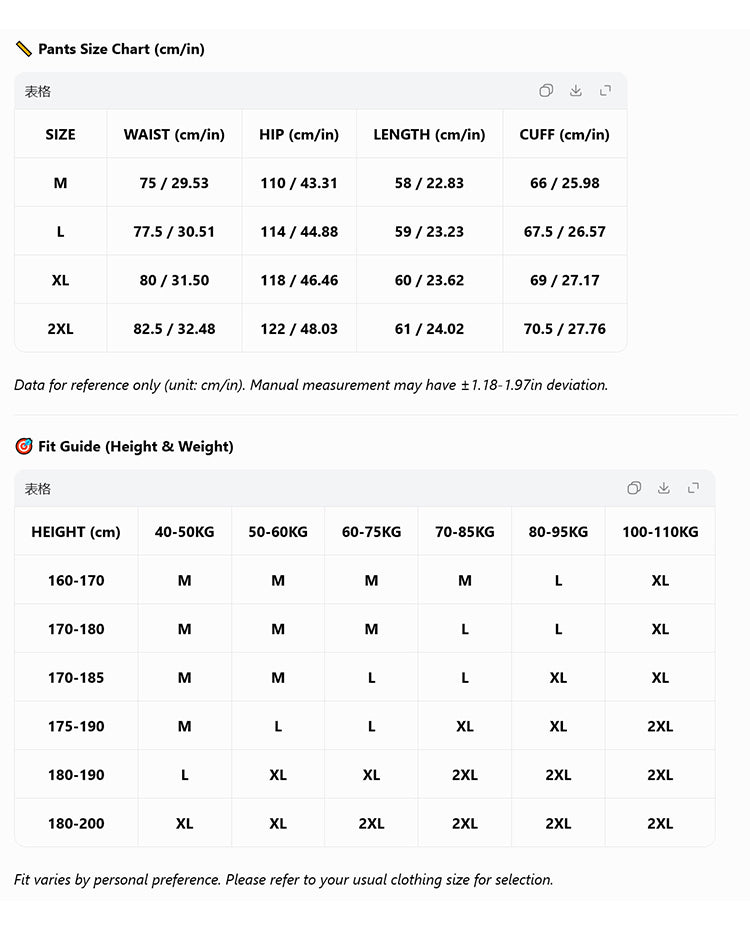Click the 表格 label above pants chart
Viewport: 750px width, 925px height.
(x=38, y=91)
